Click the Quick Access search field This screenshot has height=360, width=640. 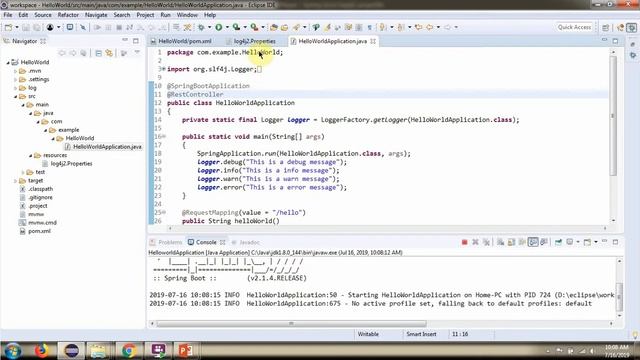(x=574, y=27)
